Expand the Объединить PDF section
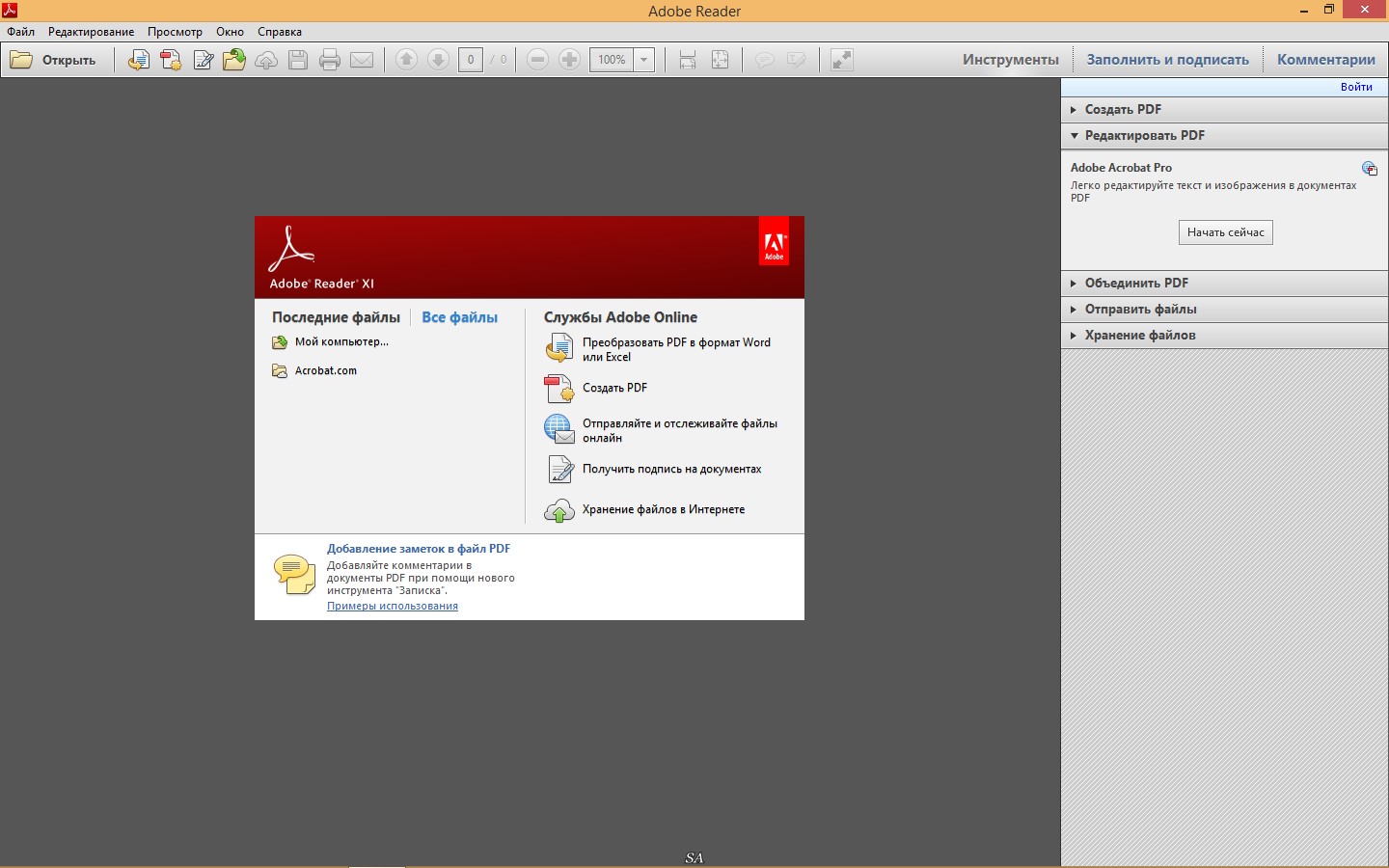This screenshot has width=1389, height=868. point(1224,284)
